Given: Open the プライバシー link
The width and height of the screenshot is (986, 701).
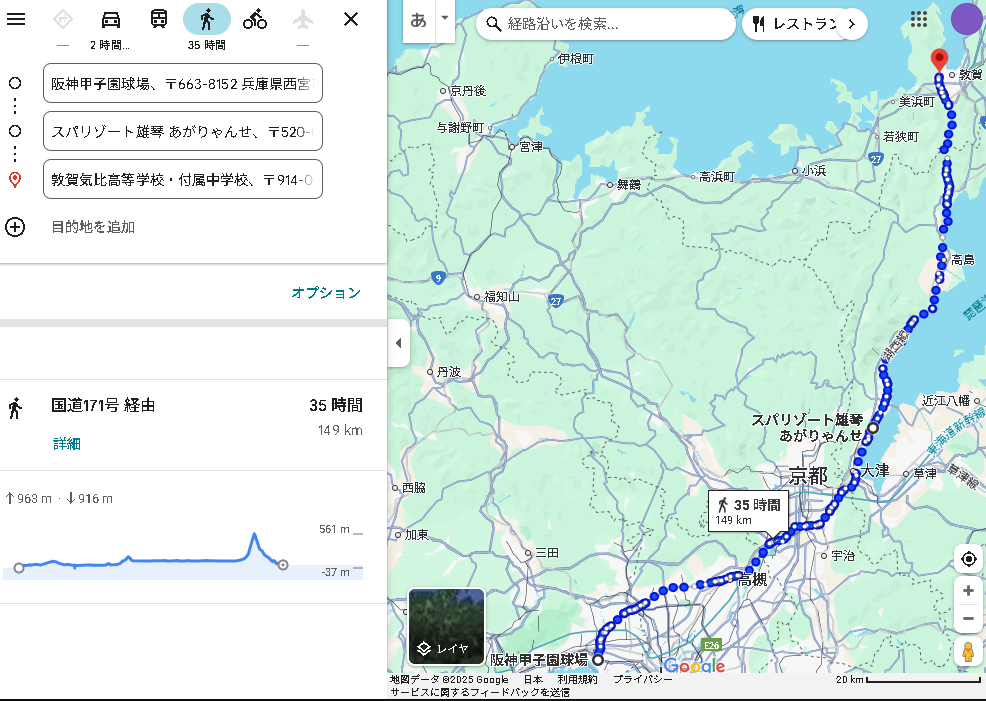Looking at the screenshot, I should click(643, 680).
